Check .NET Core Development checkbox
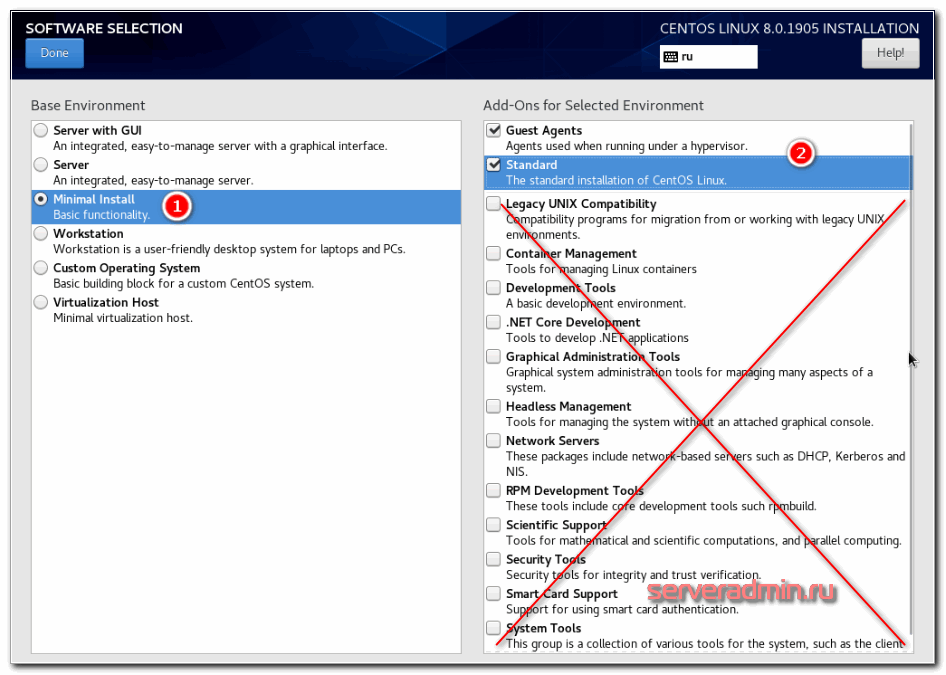This screenshot has width=946, height=675. coord(494,322)
